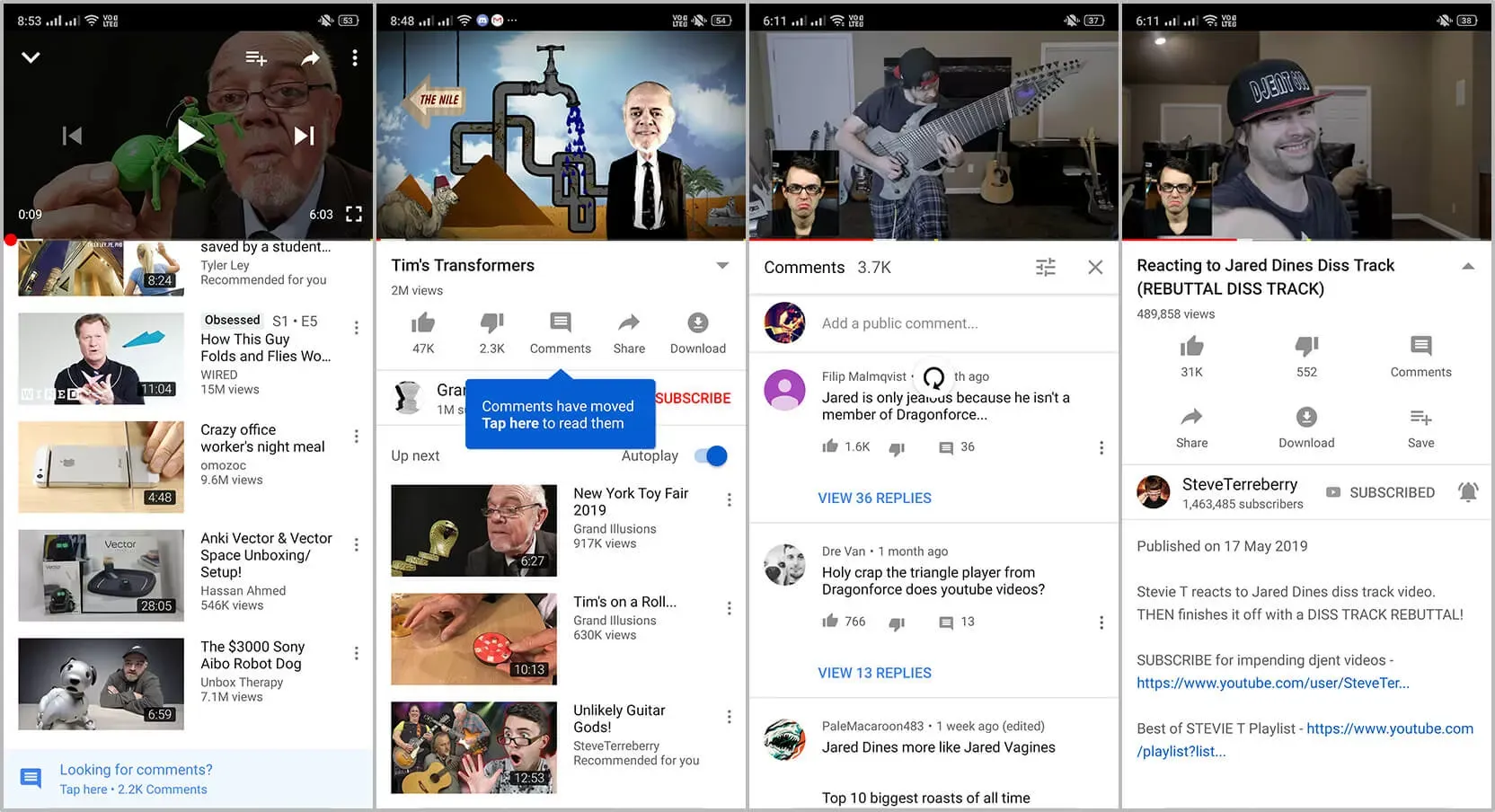Minimize the video player with down chevron
Viewport: 1495px width, 812px height.
point(31,57)
